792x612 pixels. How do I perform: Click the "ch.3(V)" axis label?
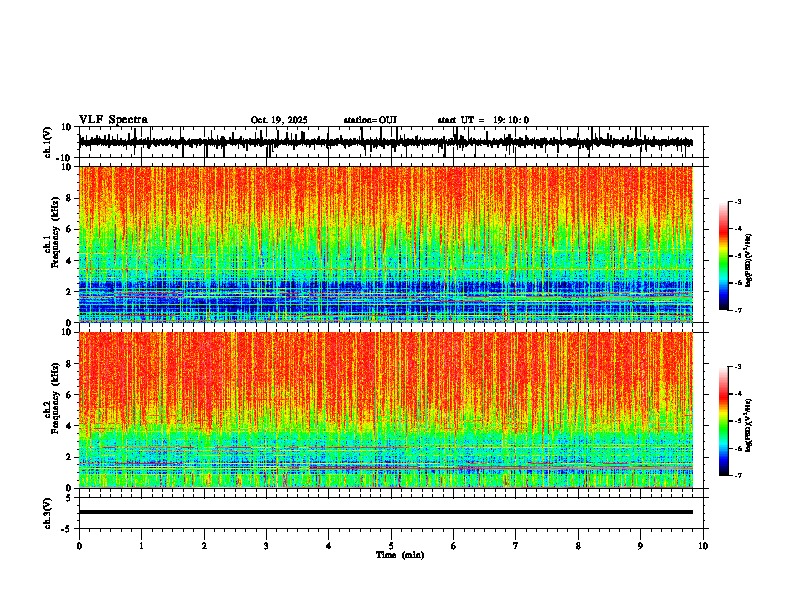(x=48, y=513)
